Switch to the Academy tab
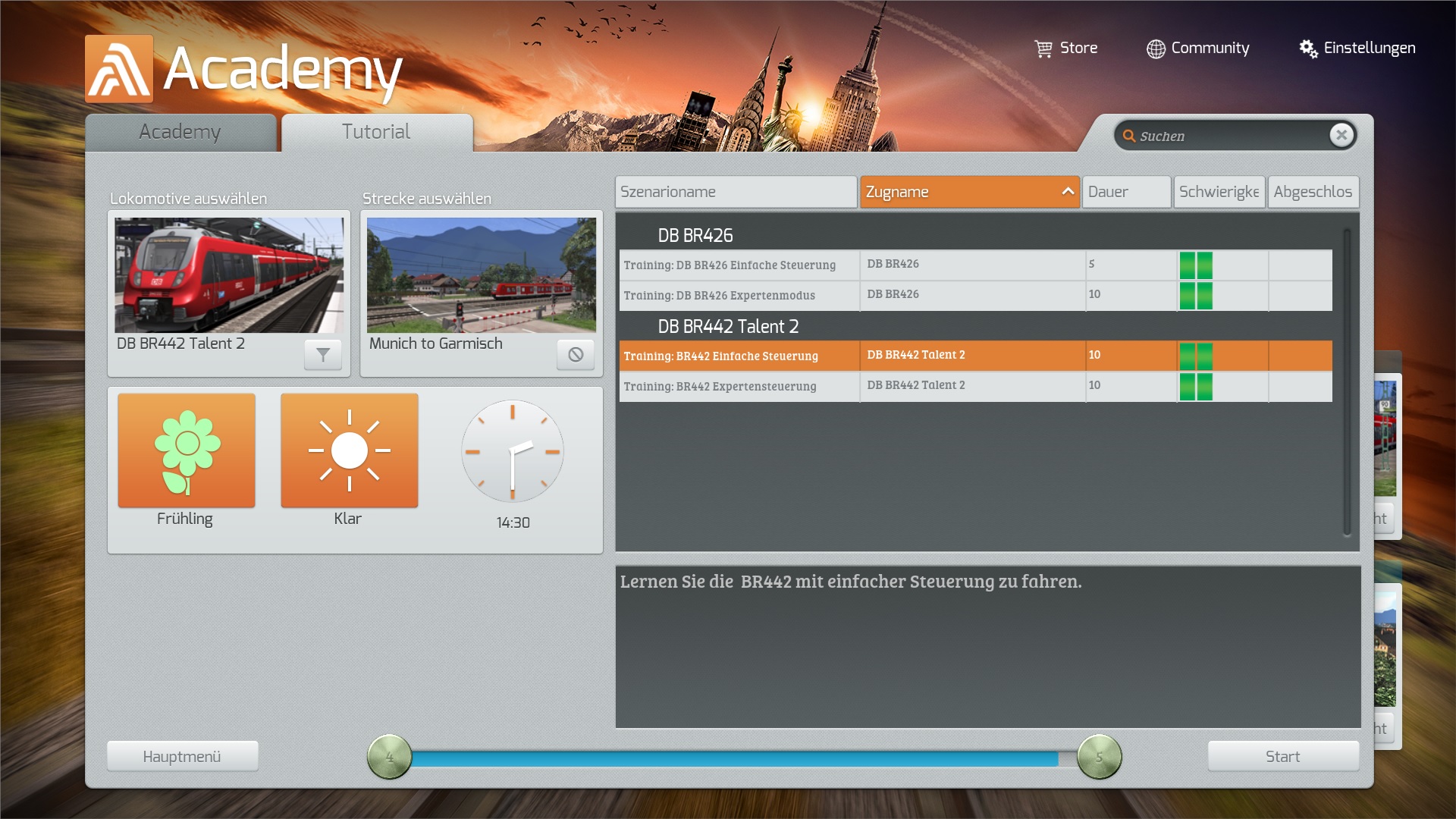The image size is (1456, 819). 180,133
